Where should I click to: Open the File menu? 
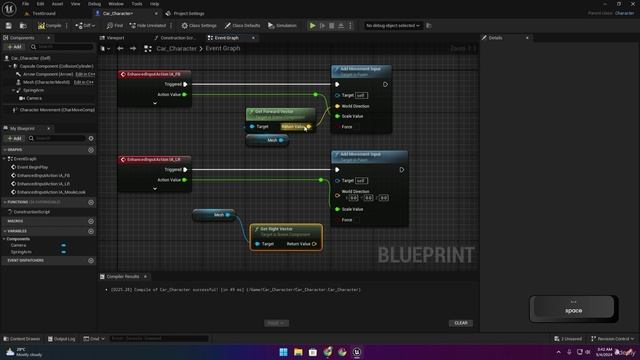tap(25, 4)
